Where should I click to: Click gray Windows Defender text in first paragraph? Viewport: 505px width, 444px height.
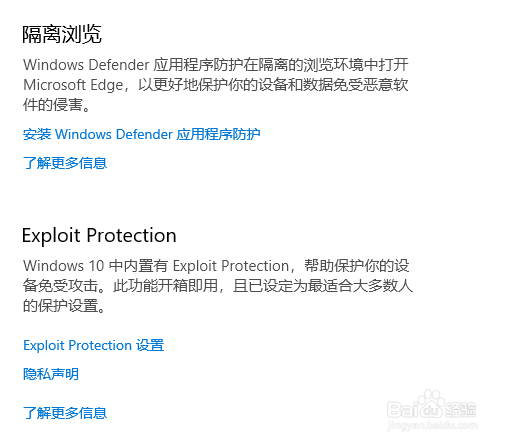point(86,65)
